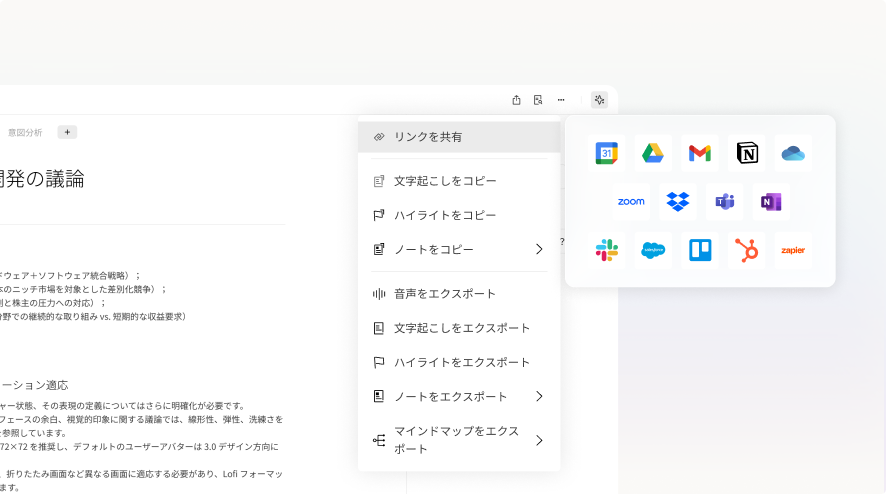Expand the ノートをエクスポート submenu
This screenshot has height=494, width=886.
(x=539, y=396)
